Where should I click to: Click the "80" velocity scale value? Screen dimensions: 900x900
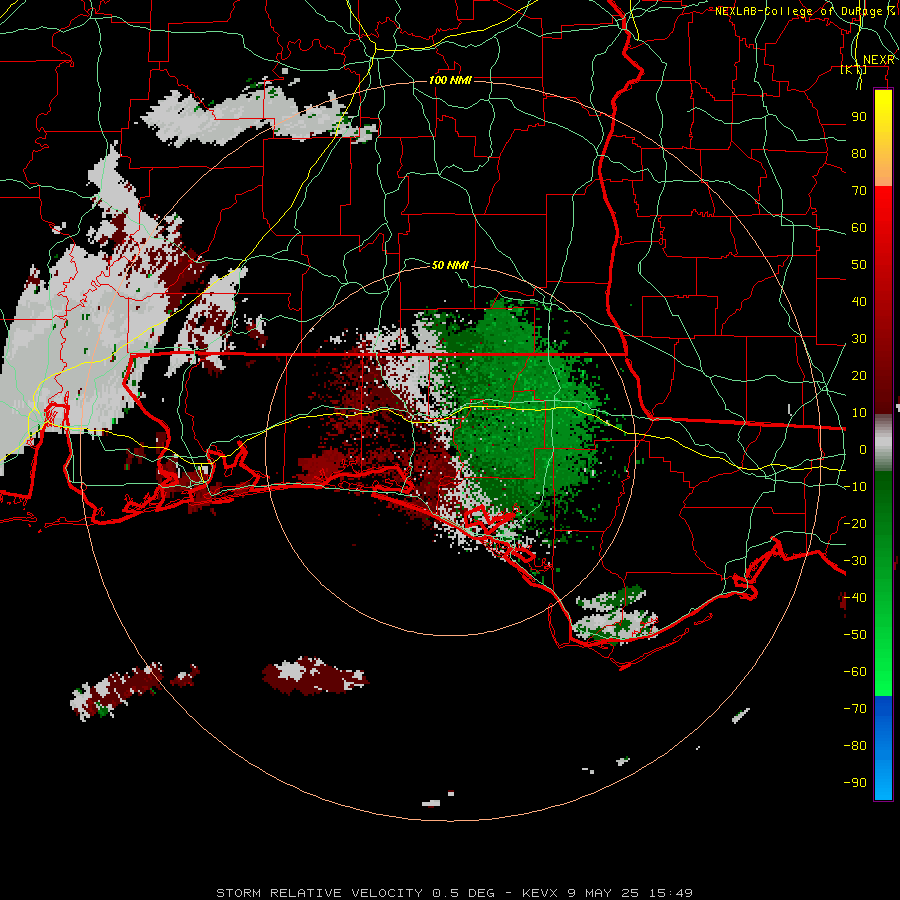point(859,154)
